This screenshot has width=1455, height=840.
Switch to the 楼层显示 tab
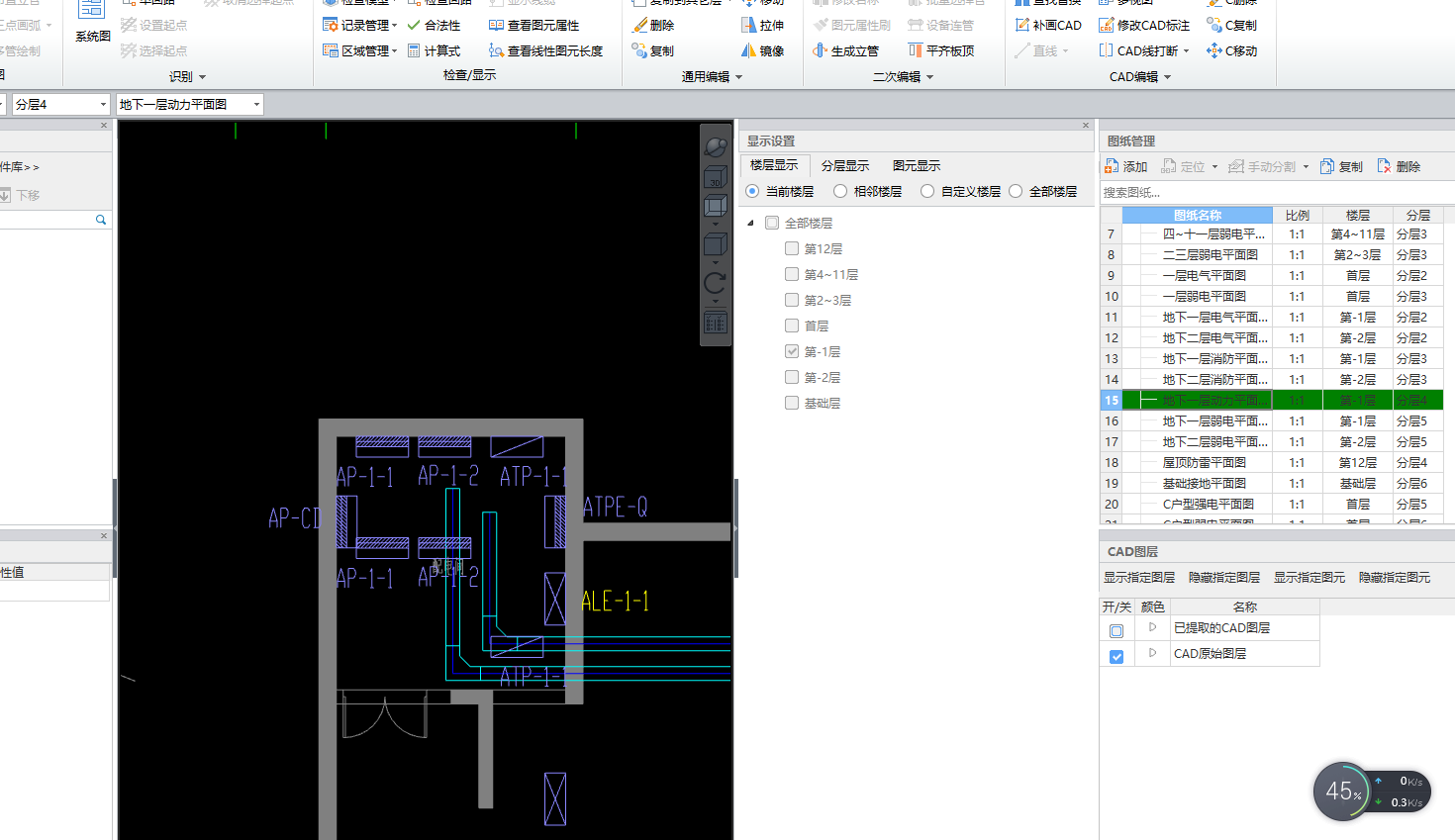point(774,165)
